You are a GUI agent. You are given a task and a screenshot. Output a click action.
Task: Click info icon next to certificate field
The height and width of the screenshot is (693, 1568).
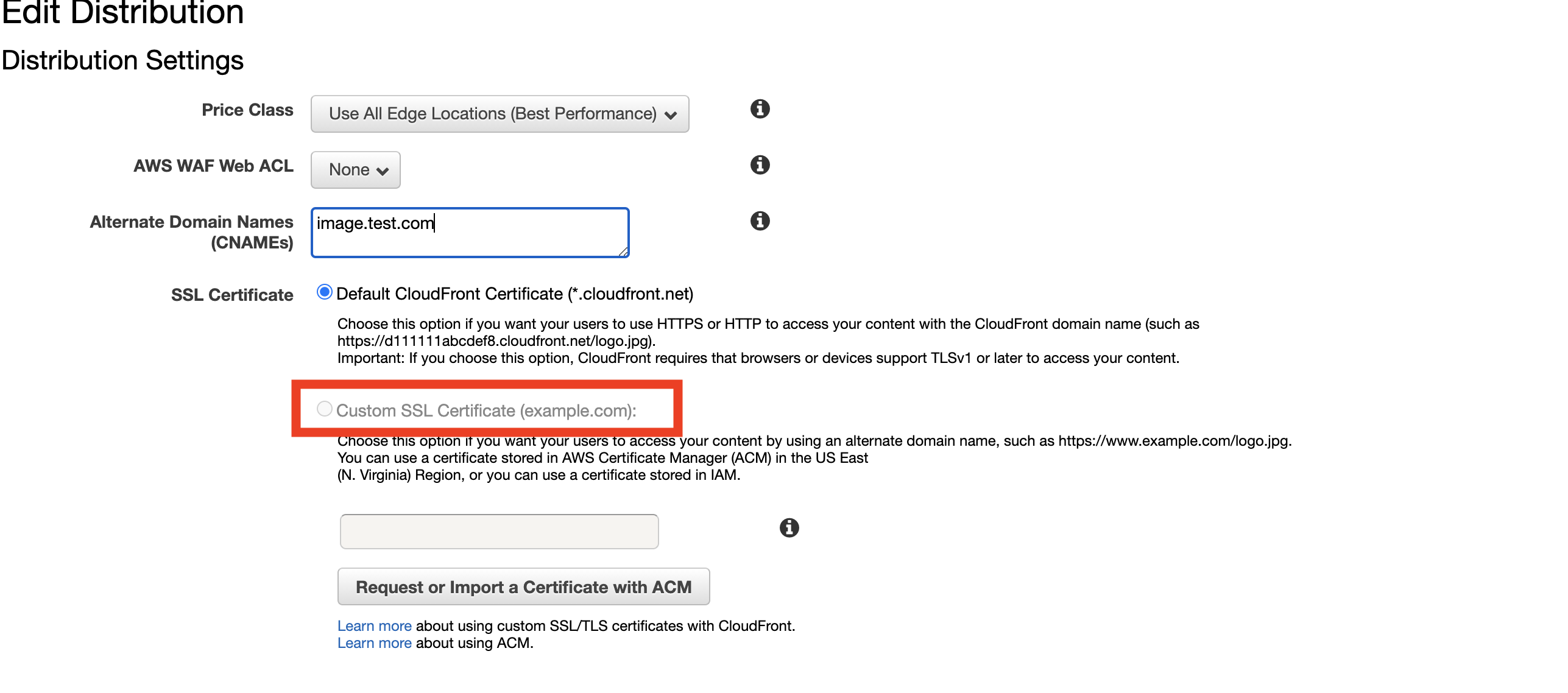(x=789, y=528)
